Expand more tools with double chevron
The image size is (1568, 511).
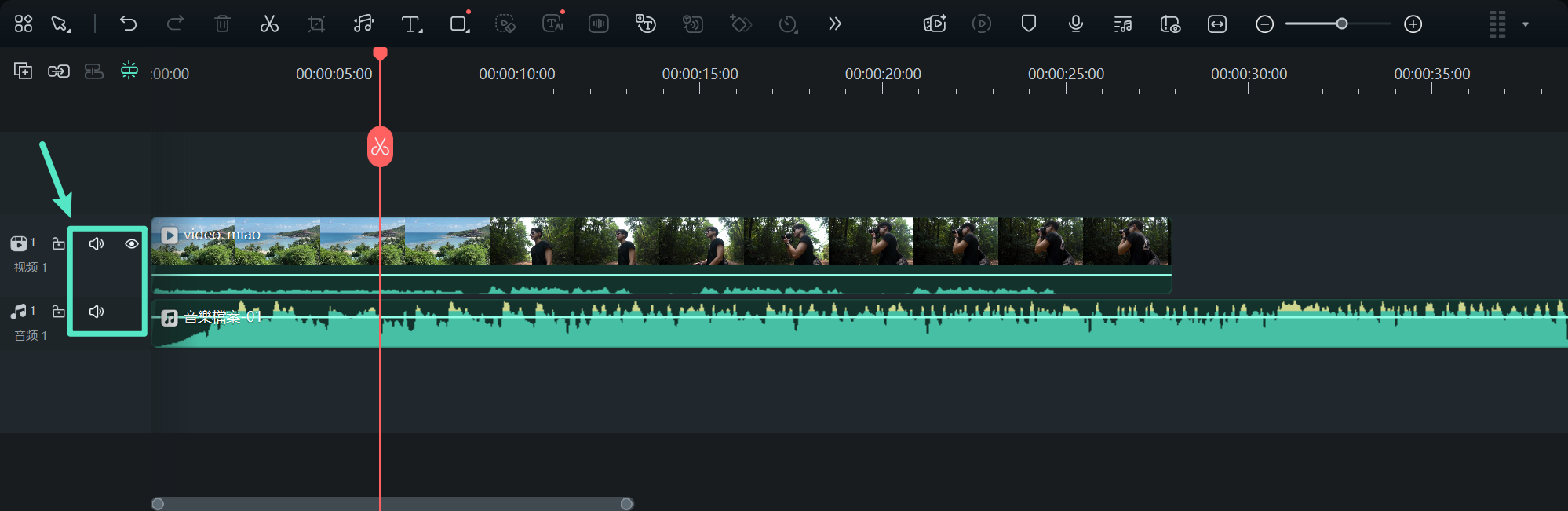tap(835, 24)
